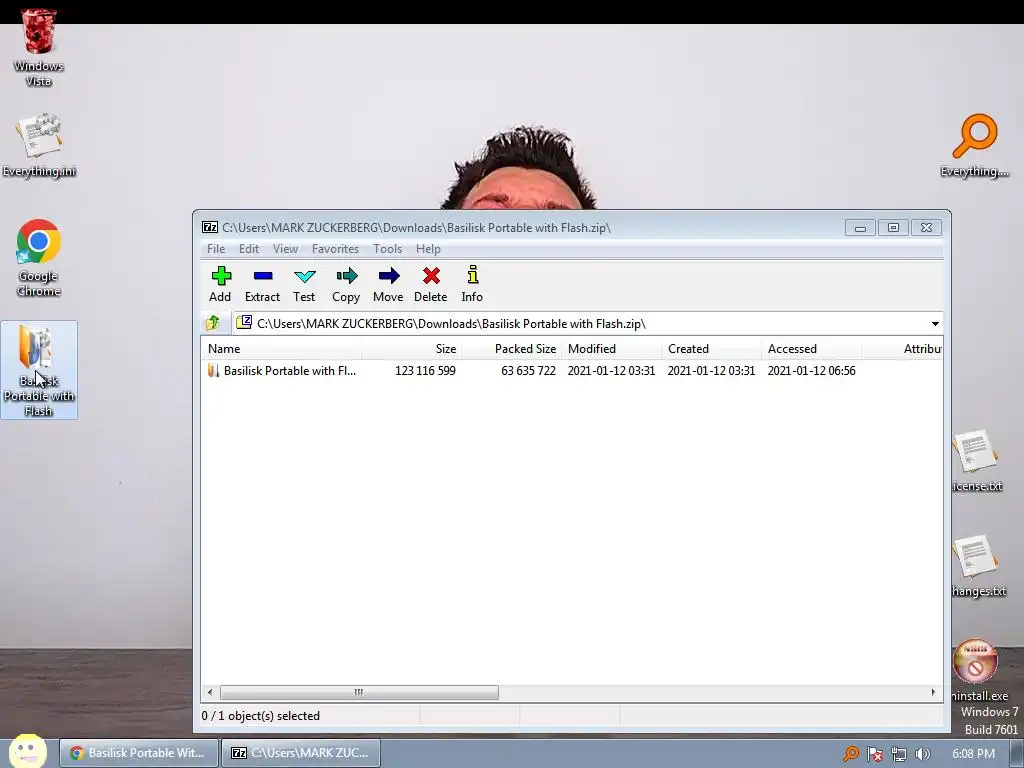This screenshot has height=768, width=1024.
Task: Open the Help menu
Action: pyautogui.click(x=428, y=249)
